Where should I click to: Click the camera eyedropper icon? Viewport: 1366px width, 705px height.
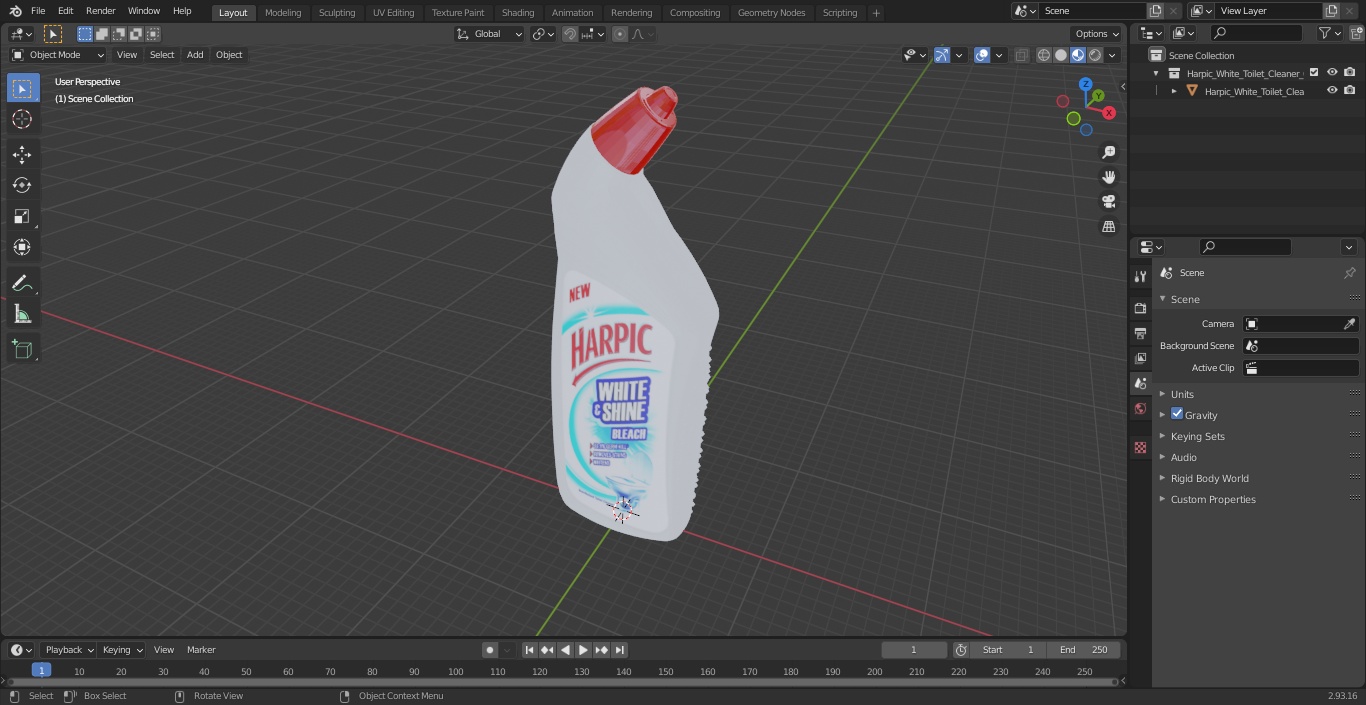click(1349, 324)
